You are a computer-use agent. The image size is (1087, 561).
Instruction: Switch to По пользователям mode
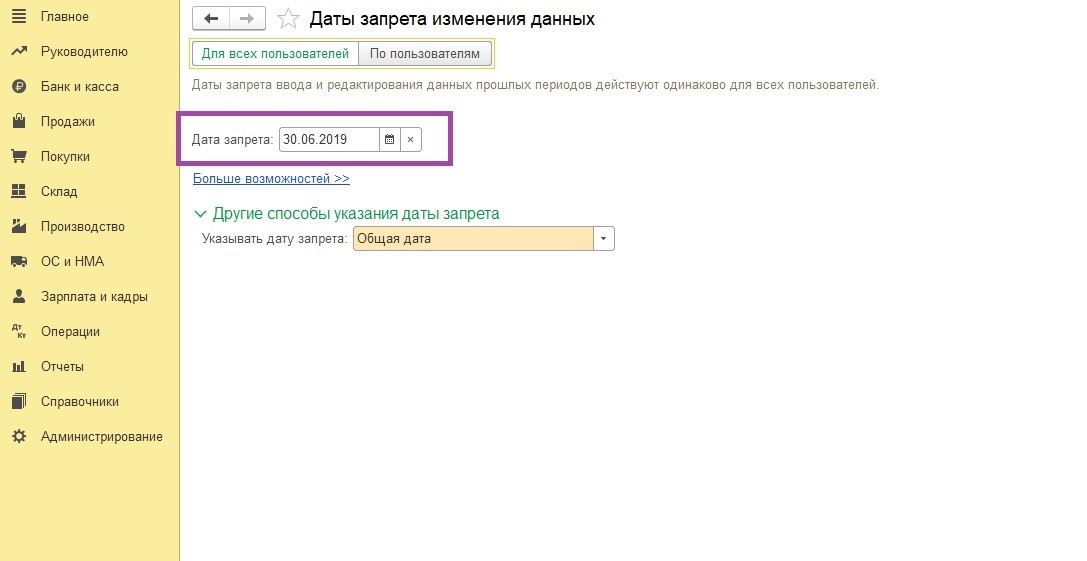point(425,53)
